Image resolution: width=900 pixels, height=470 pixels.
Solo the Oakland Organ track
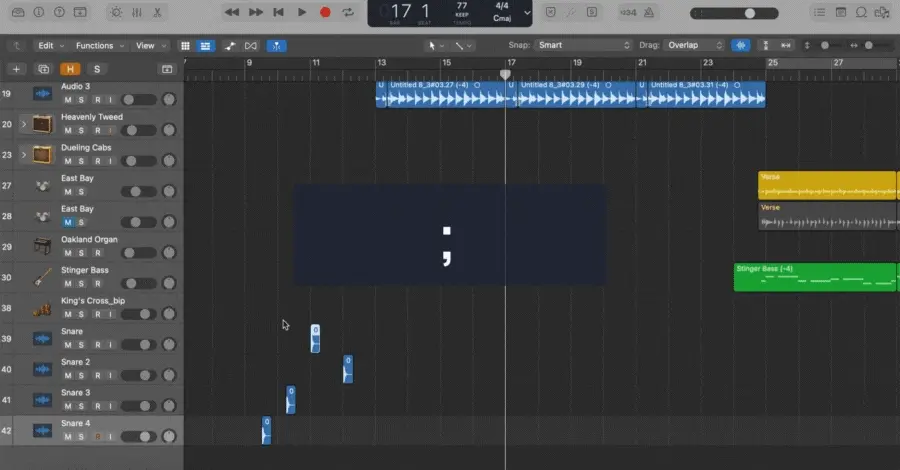click(81, 253)
